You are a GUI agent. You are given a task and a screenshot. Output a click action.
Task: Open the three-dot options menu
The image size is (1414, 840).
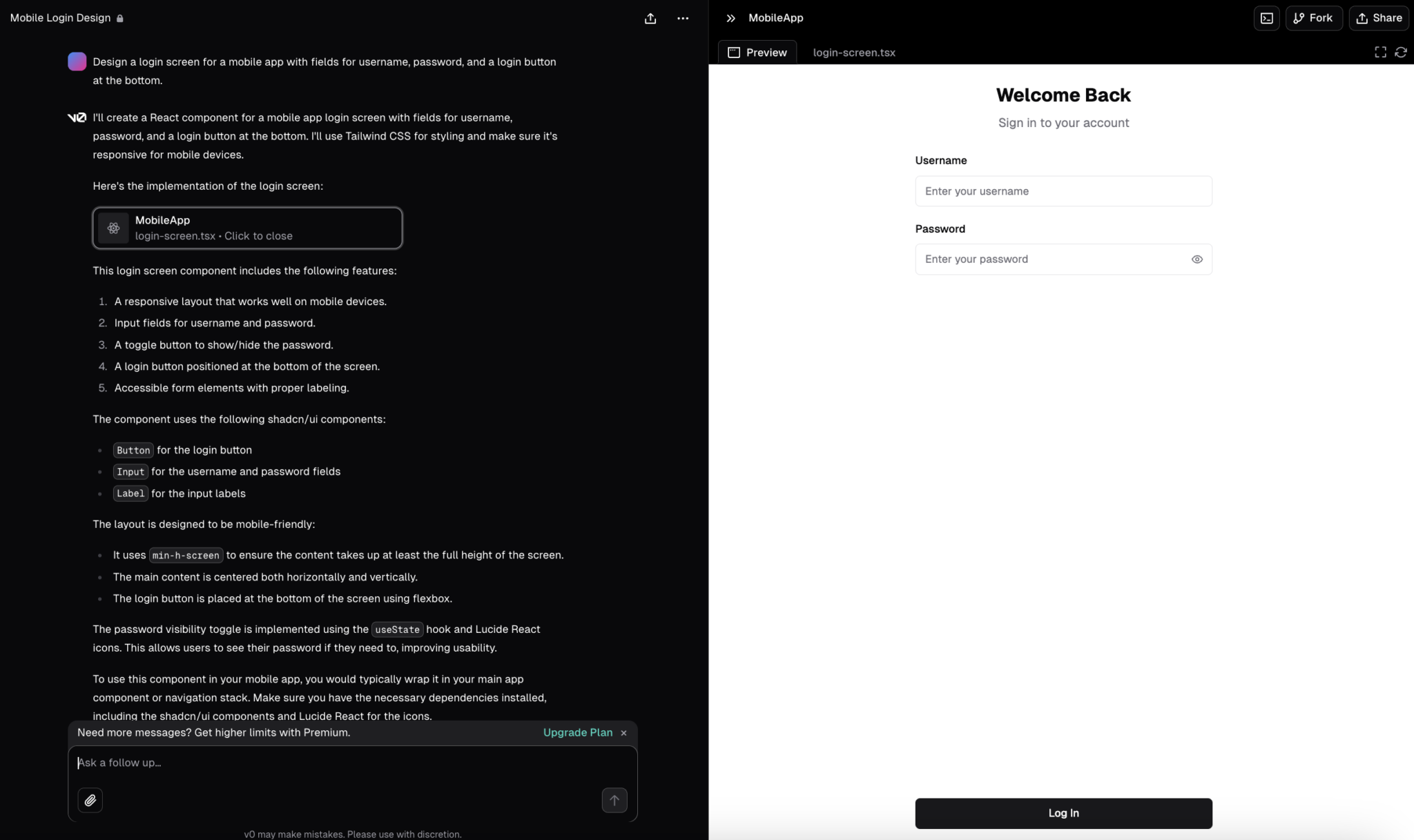point(683,18)
